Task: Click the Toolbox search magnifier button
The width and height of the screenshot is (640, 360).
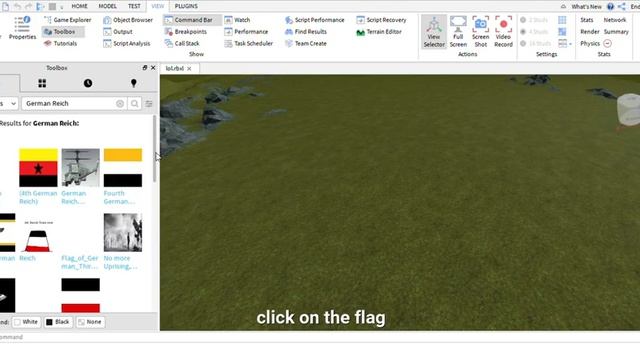Action: tap(134, 104)
